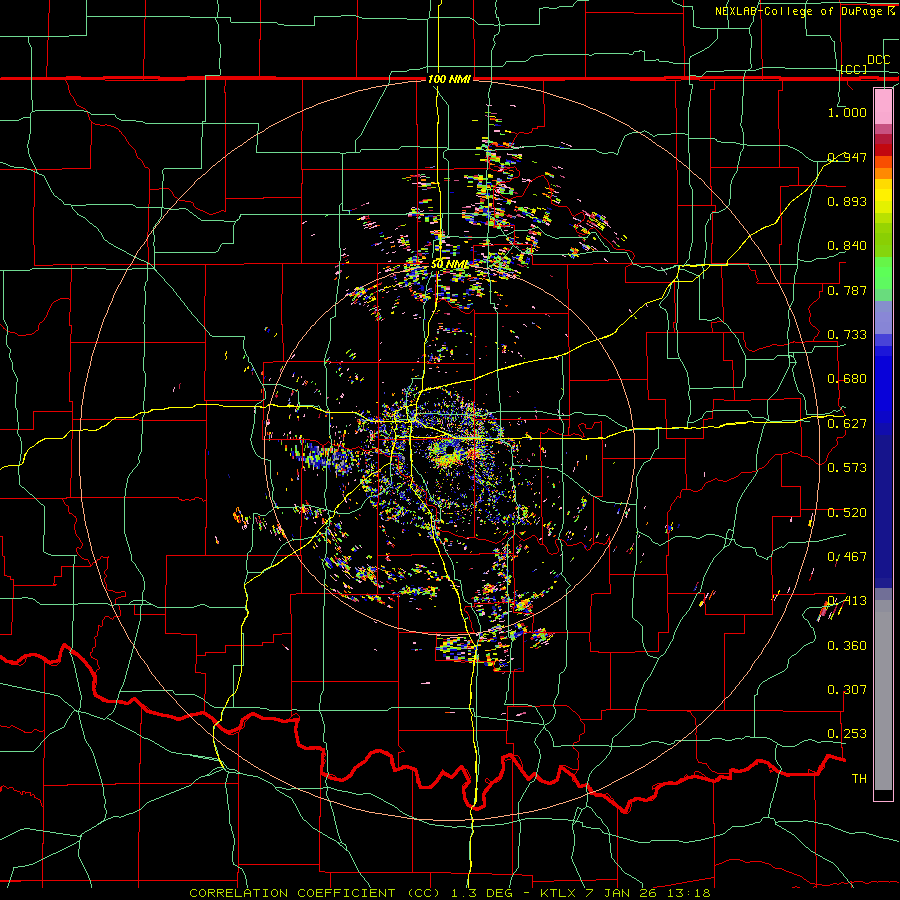The width and height of the screenshot is (900, 900).
Task: Click the 0.627 color scale value
Action: tap(847, 424)
